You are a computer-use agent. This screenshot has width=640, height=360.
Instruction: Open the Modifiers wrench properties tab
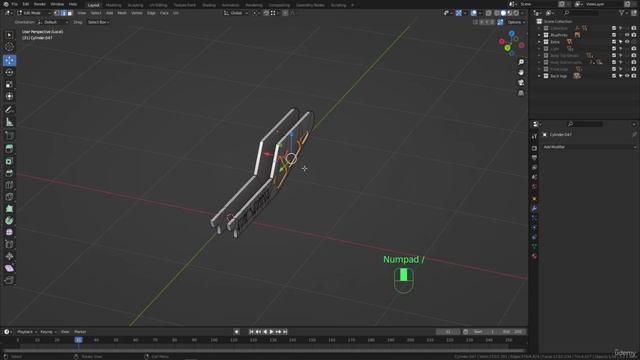pyautogui.click(x=534, y=208)
